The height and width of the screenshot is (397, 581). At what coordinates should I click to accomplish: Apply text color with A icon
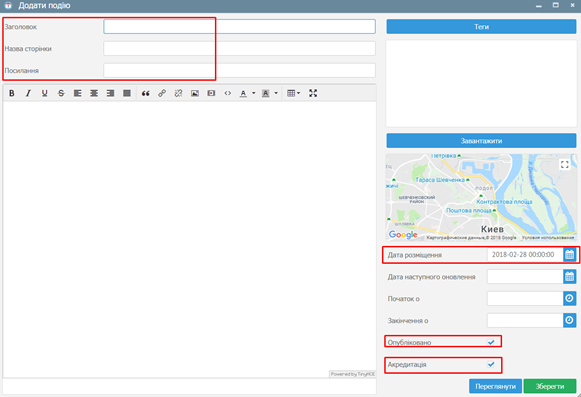coord(243,93)
